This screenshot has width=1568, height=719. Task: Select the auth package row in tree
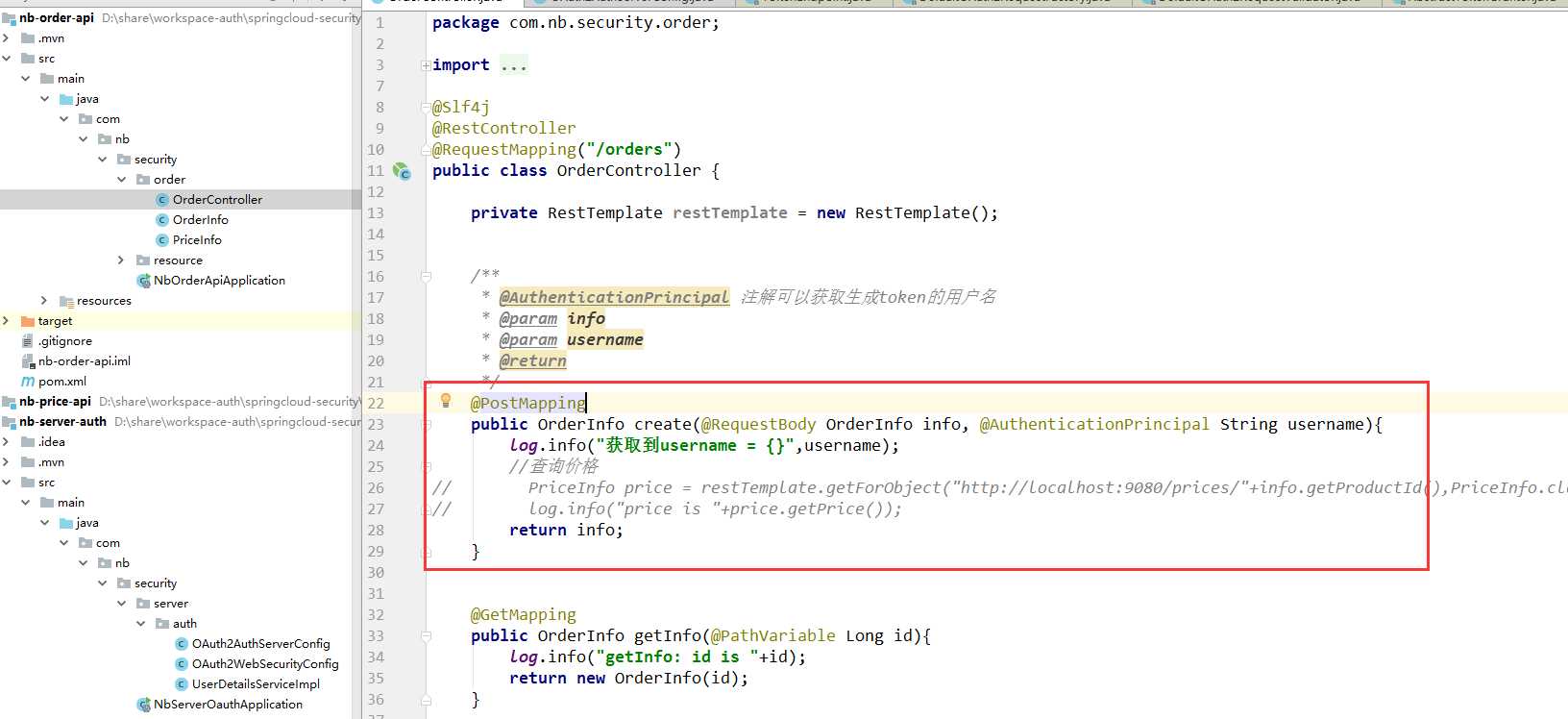[x=181, y=624]
